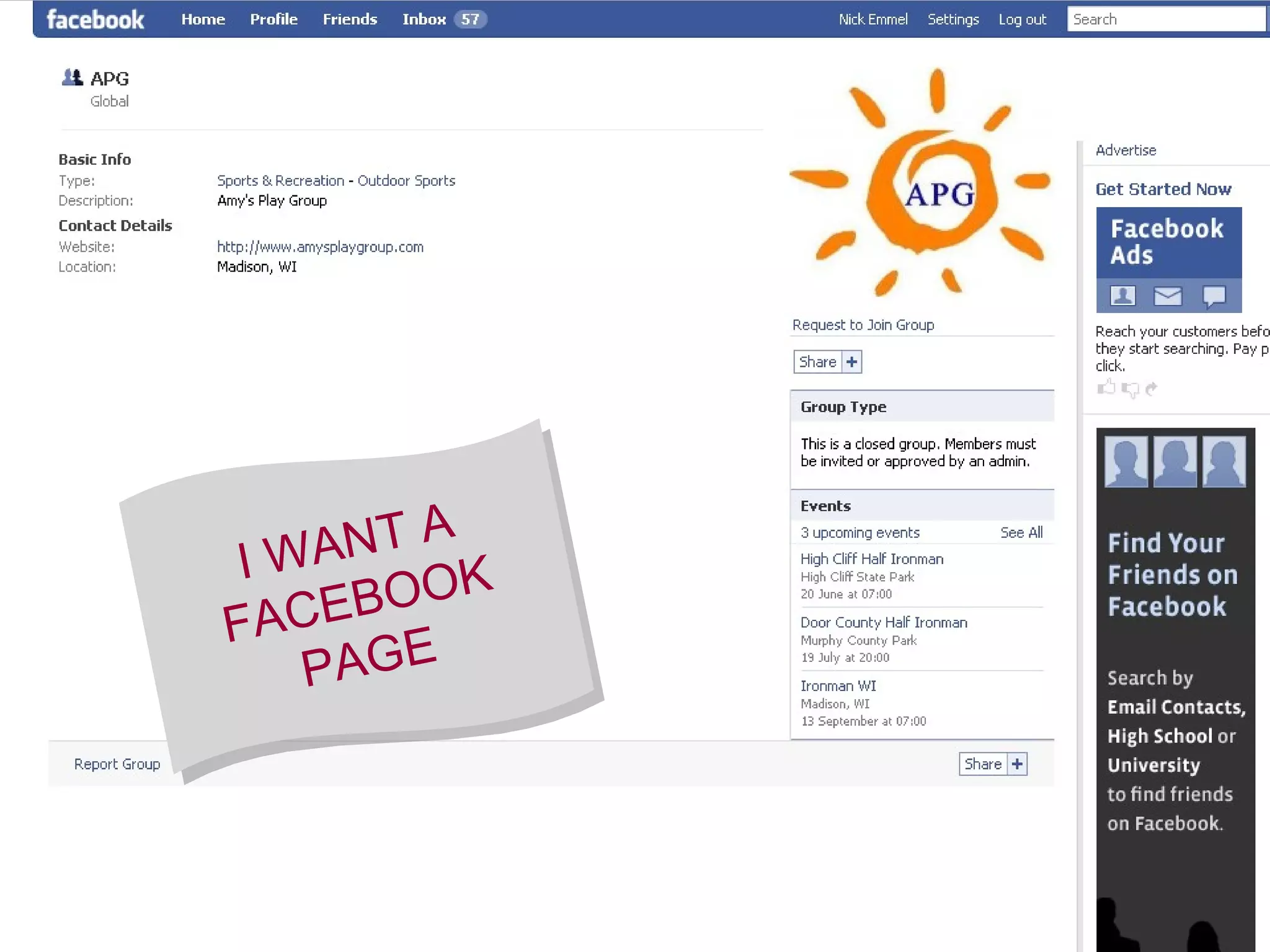Click the Outdoor Sports type link
This screenshot has width=1270, height=952.
coord(406,181)
